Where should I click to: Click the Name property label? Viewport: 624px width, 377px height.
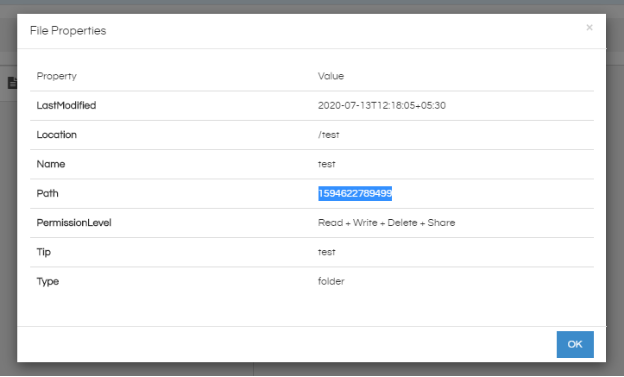(x=51, y=164)
